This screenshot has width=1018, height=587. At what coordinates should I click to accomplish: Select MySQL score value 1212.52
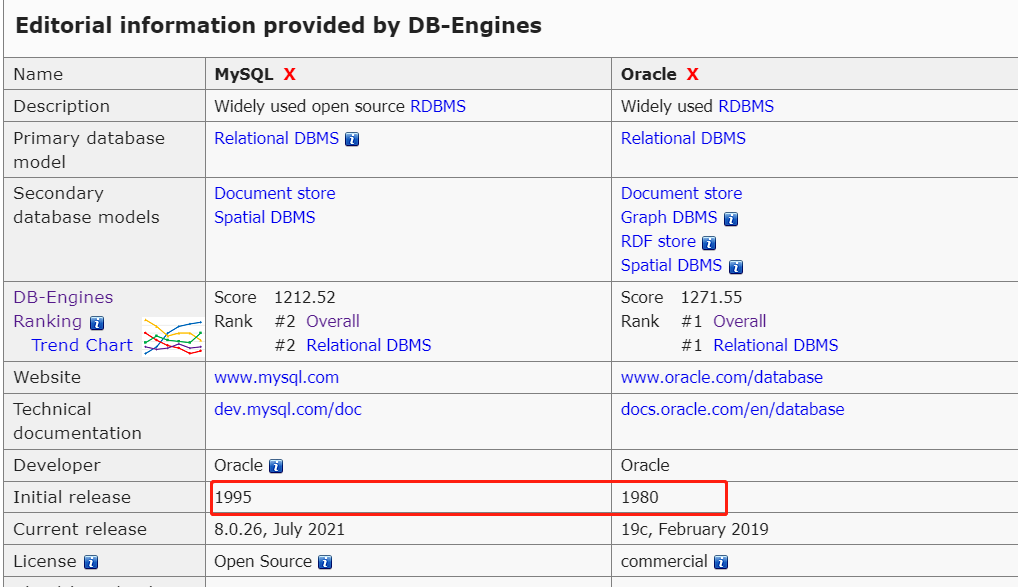304,297
